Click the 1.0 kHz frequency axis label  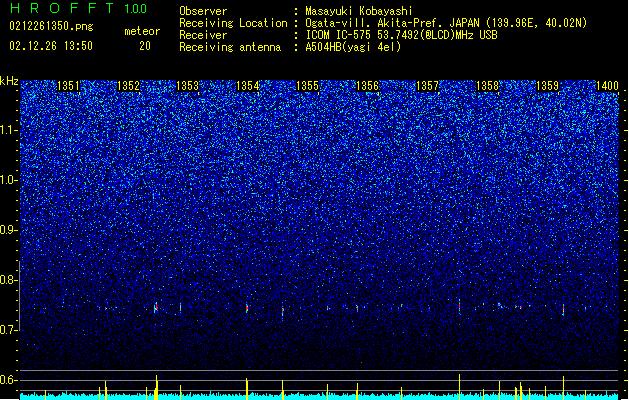[x=9, y=180]
